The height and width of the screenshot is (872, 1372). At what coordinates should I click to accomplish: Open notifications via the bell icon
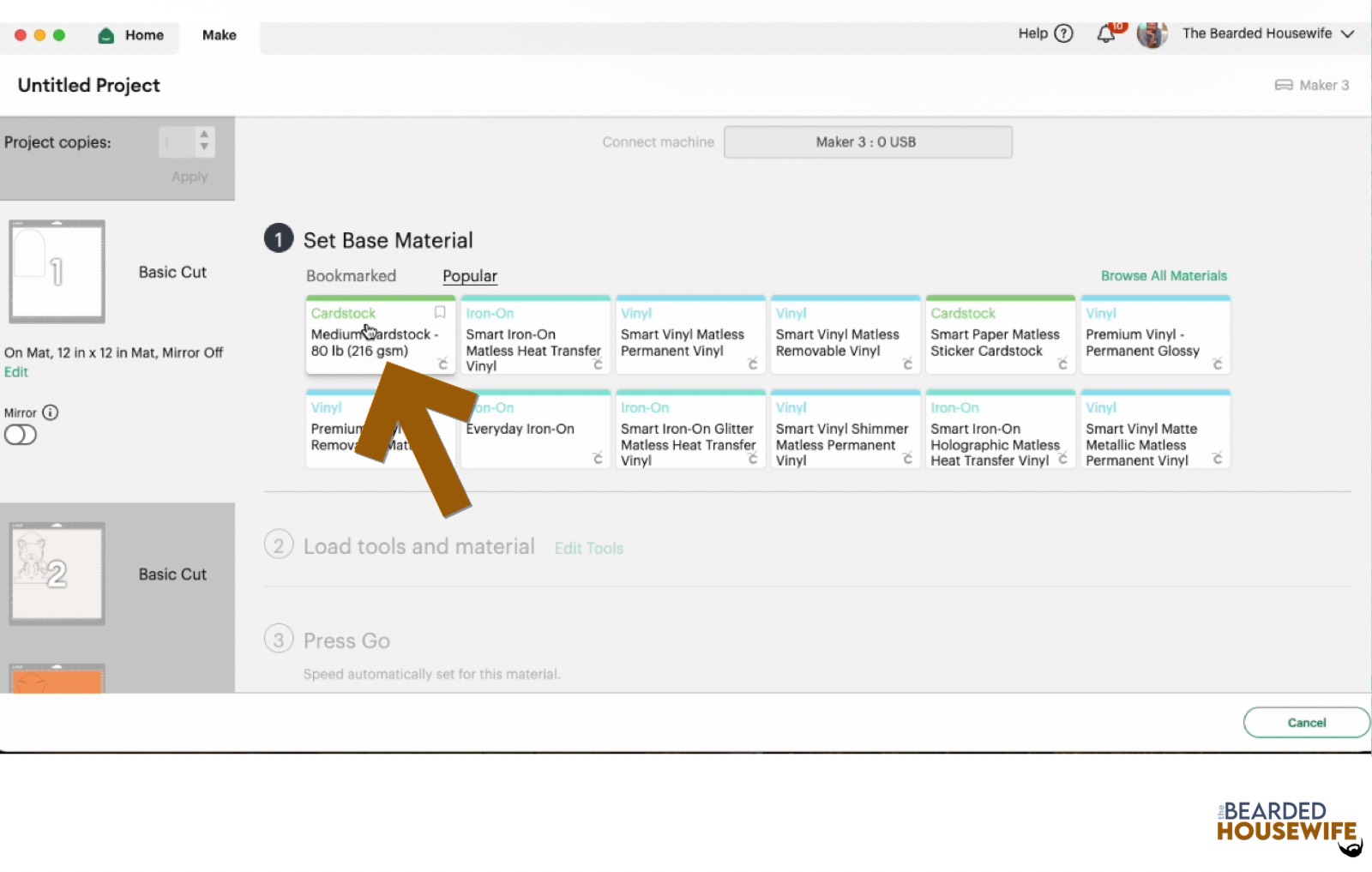click(x=1106, y=33)
